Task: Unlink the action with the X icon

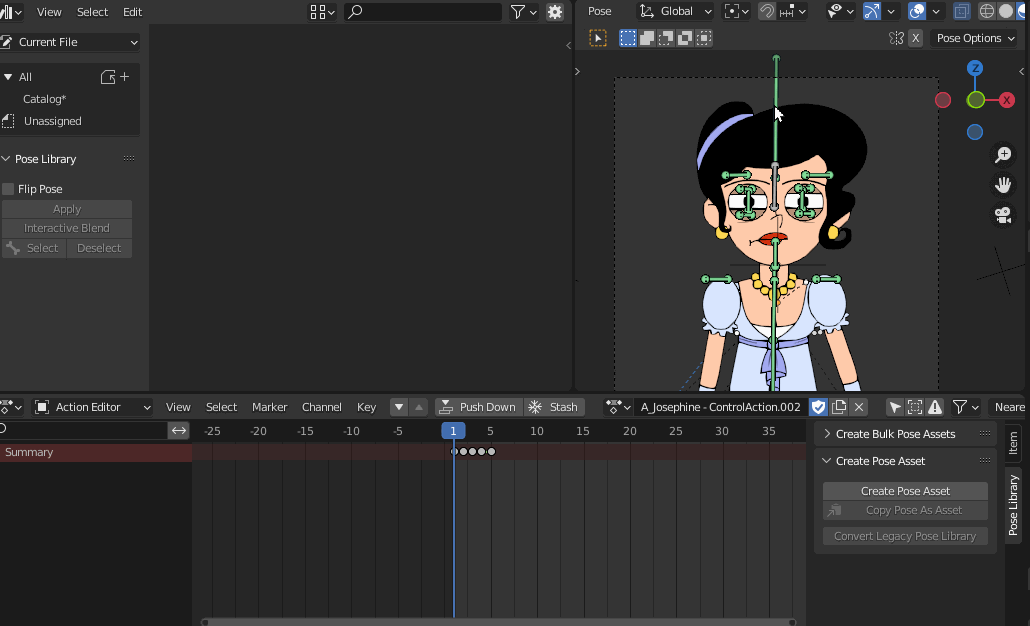Action: coord(859,407)
